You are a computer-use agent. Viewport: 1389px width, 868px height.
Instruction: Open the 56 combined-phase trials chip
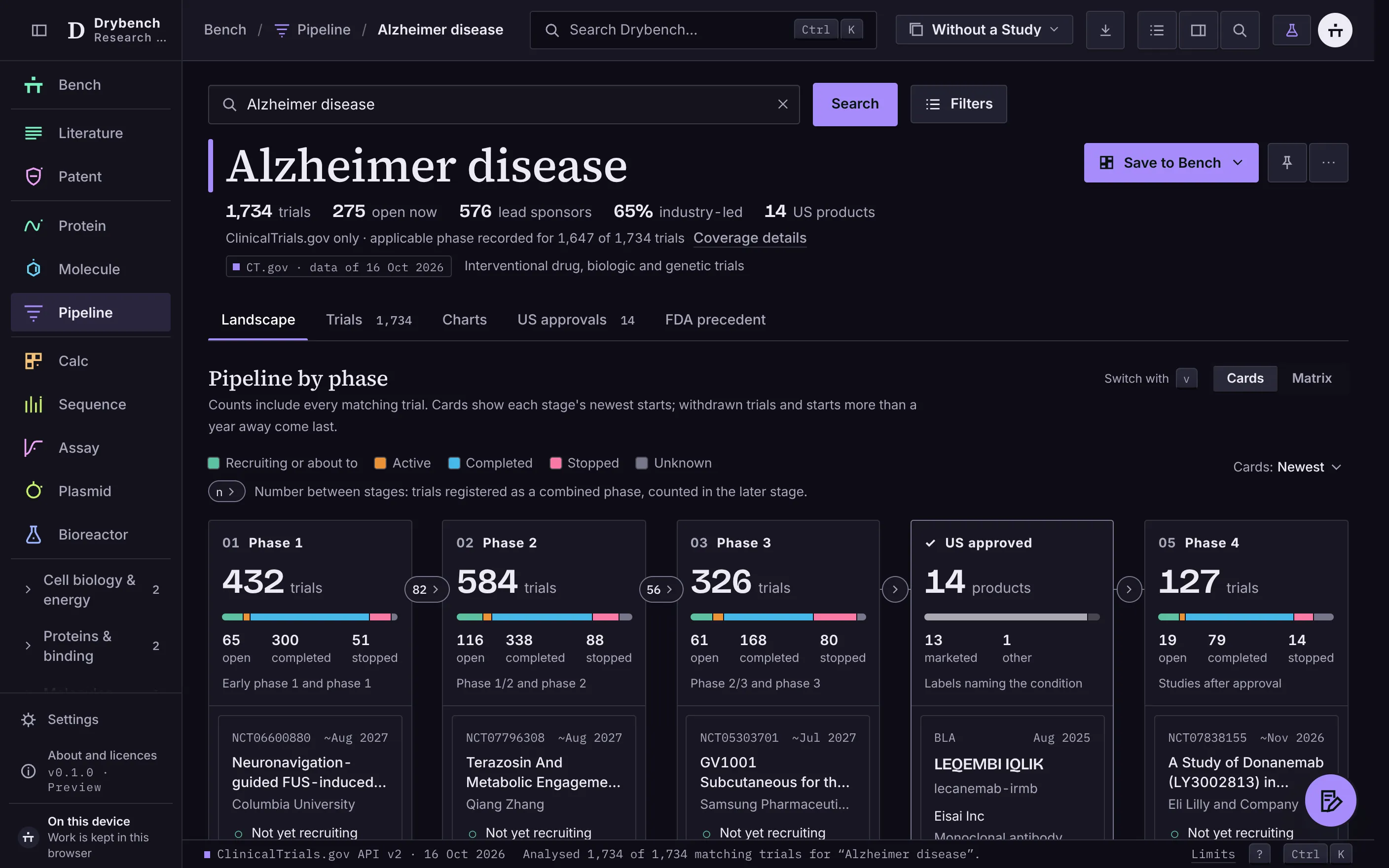tap(660, 589)
